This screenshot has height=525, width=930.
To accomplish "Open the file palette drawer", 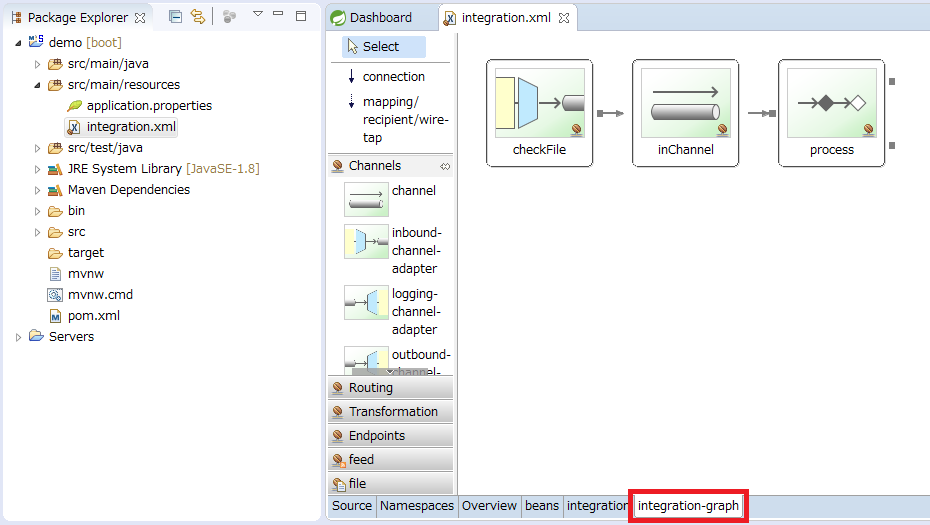I will [x=390, y=483].
